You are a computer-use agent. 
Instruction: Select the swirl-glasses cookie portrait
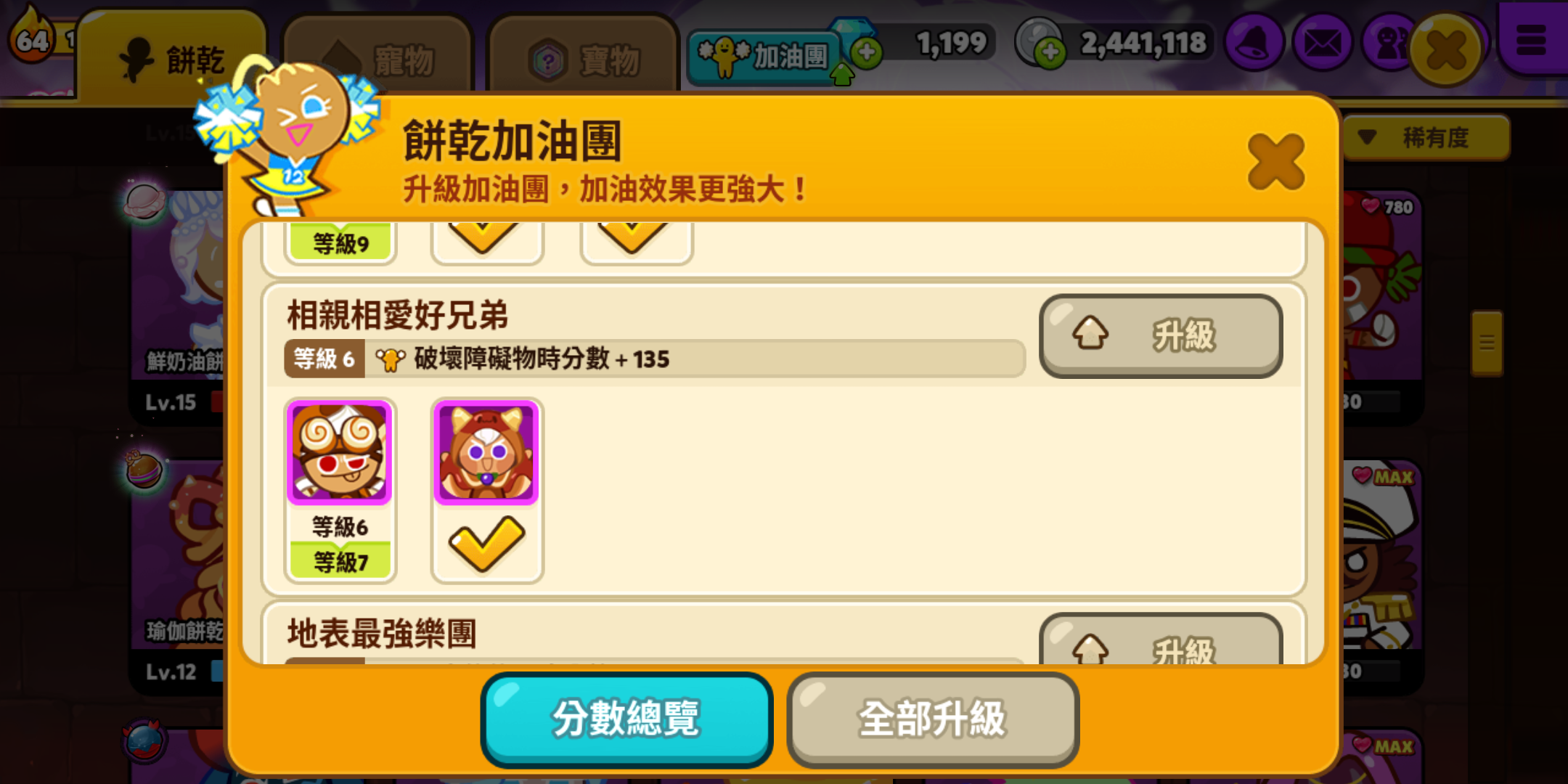(x=339, y=452)
